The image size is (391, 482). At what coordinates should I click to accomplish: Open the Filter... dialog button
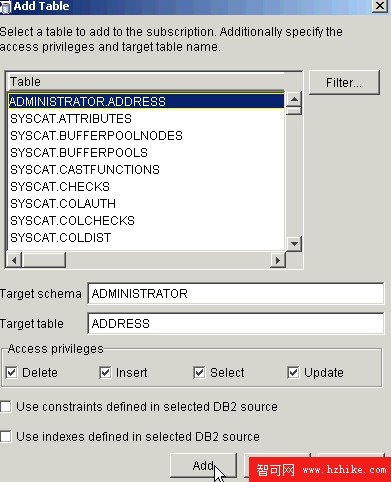(x=344, y=82)
